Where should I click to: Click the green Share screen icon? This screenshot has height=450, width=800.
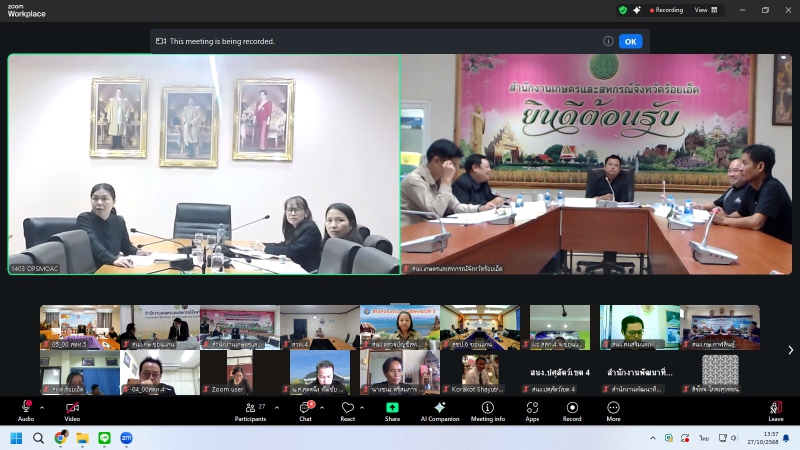392,408
